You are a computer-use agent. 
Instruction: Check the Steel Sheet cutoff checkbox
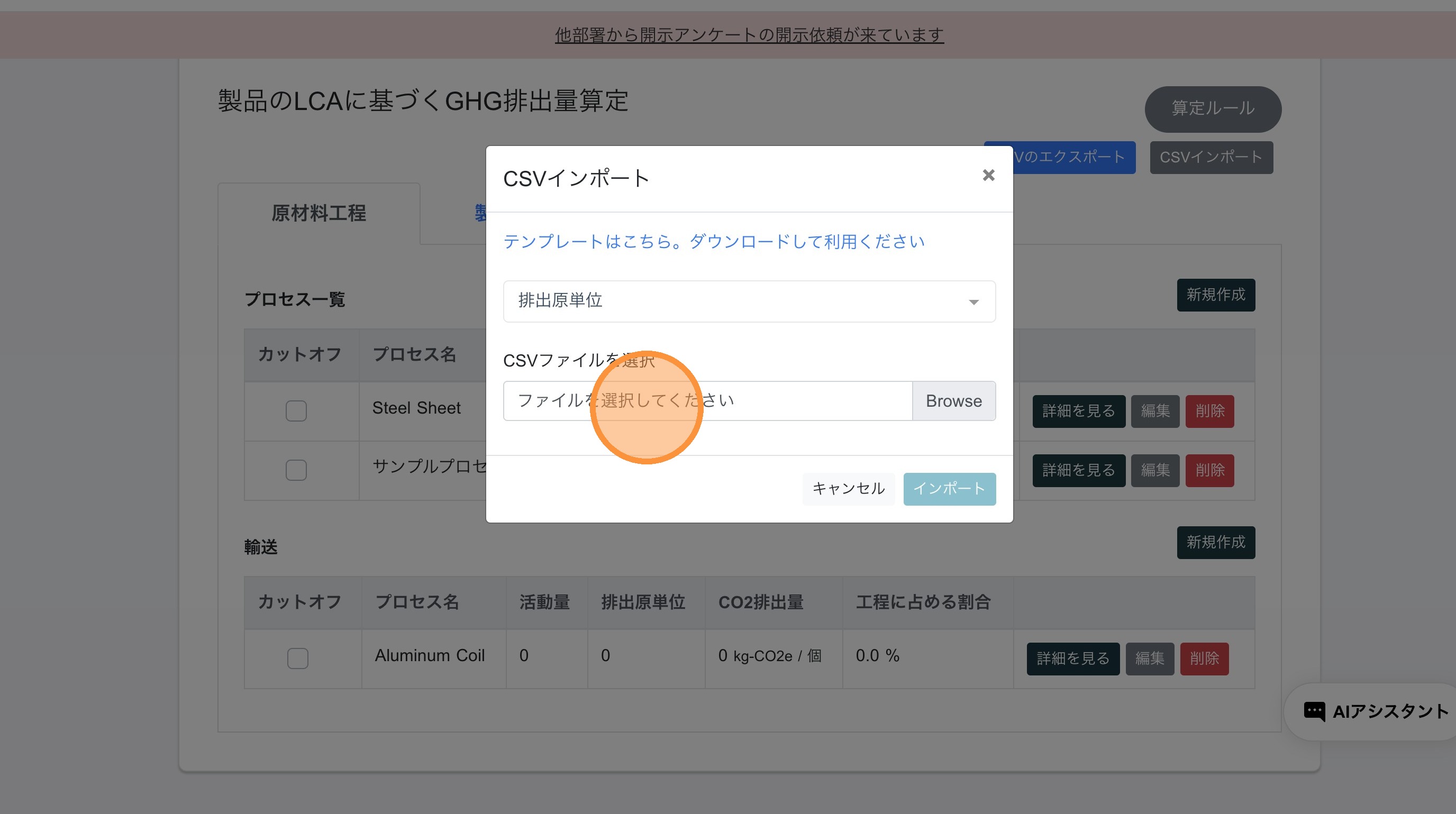tap(296, 410)
